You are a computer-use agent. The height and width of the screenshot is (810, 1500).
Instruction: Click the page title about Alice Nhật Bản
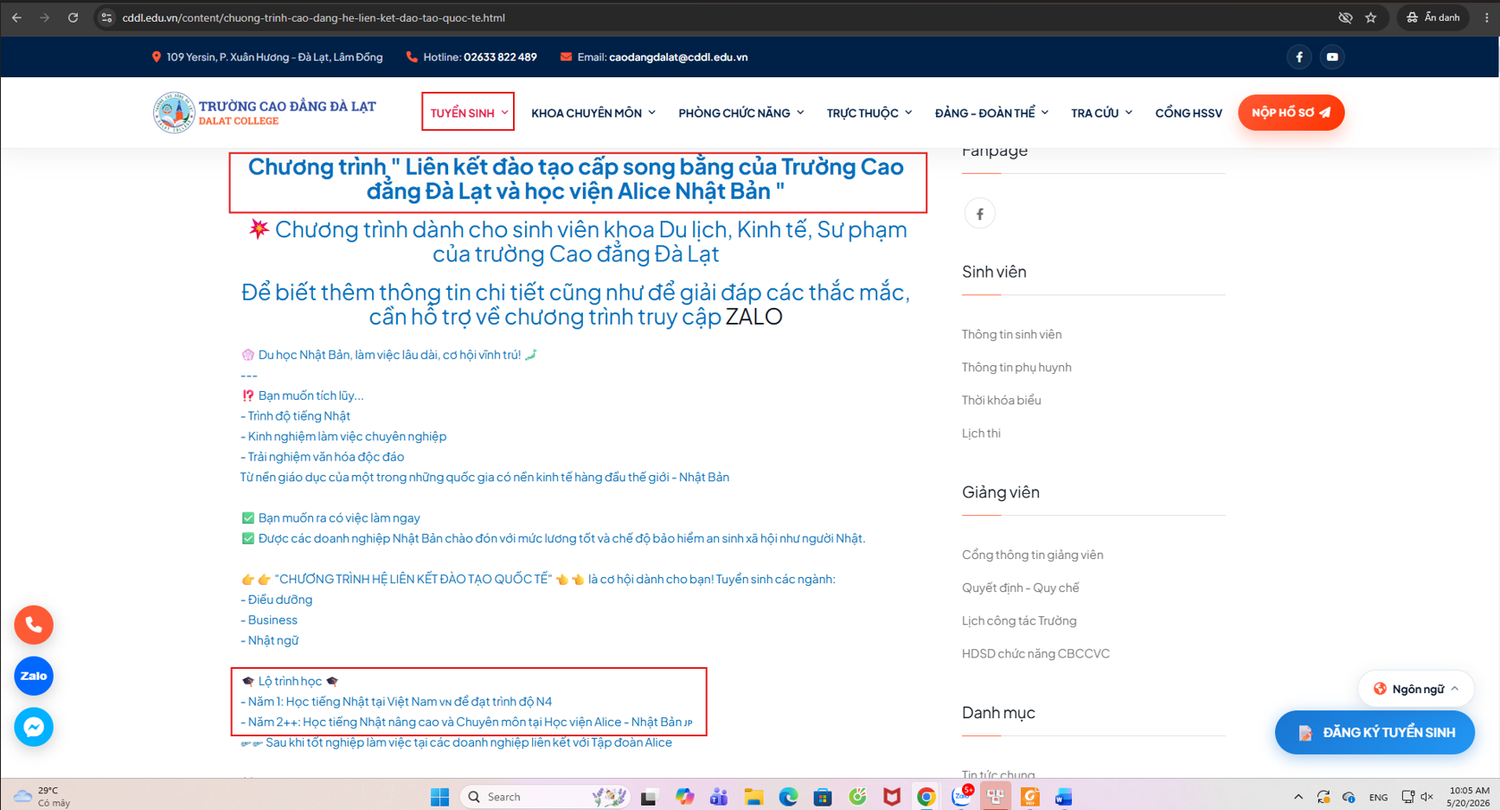click(x=577, y=178)
